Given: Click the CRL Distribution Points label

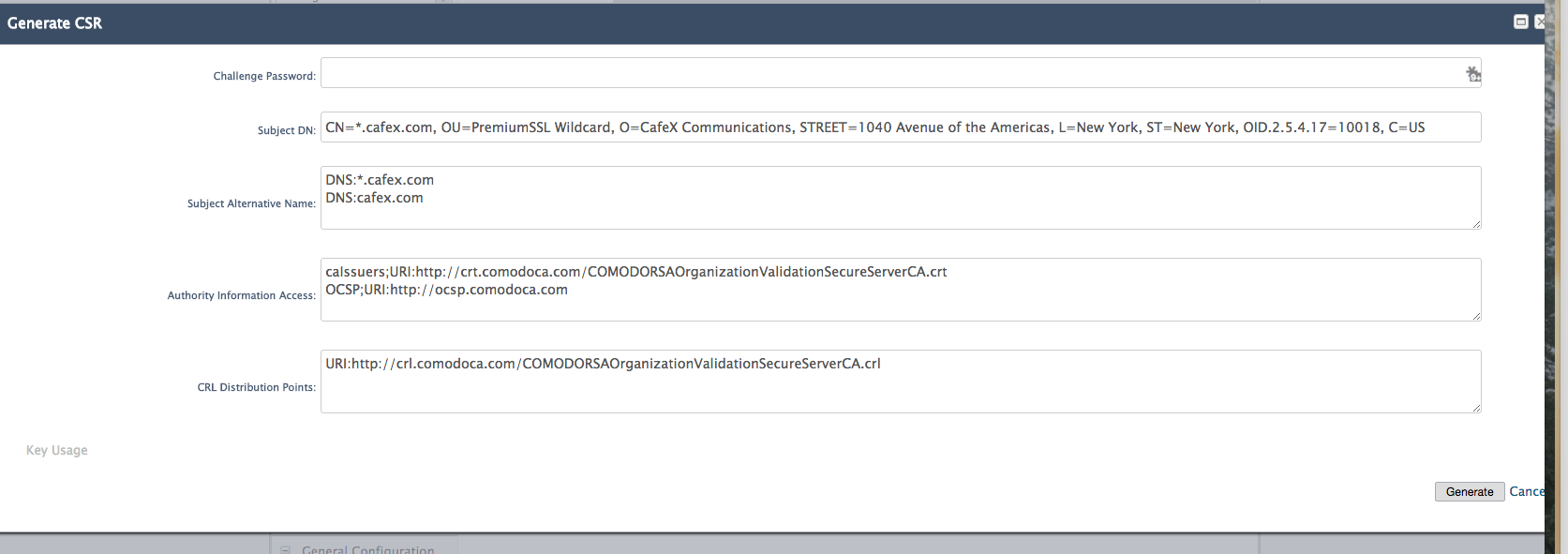Looking at the screenshot, I should [257, 387].
